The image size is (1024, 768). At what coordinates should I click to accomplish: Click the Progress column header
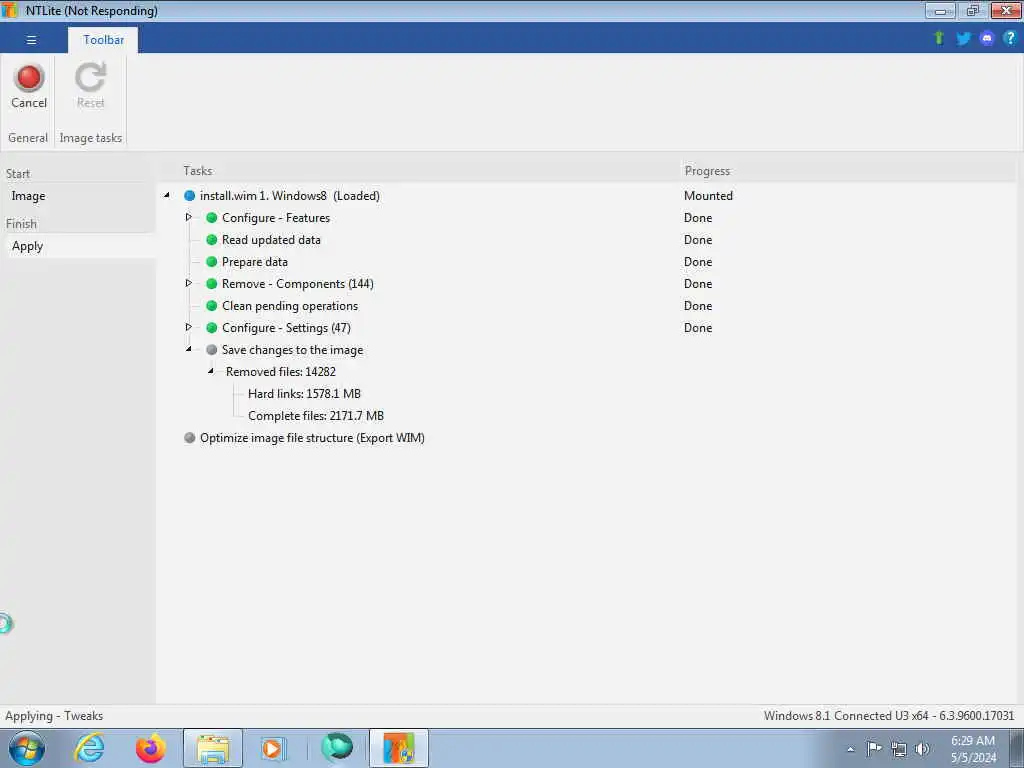click(x=707, y=170)
